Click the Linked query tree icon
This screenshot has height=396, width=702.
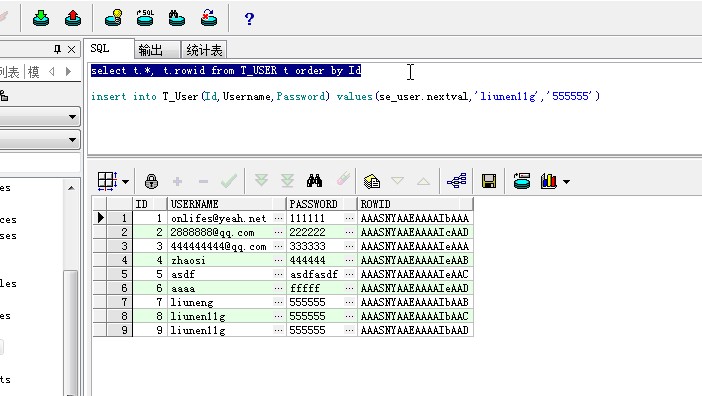coord(457,181)
